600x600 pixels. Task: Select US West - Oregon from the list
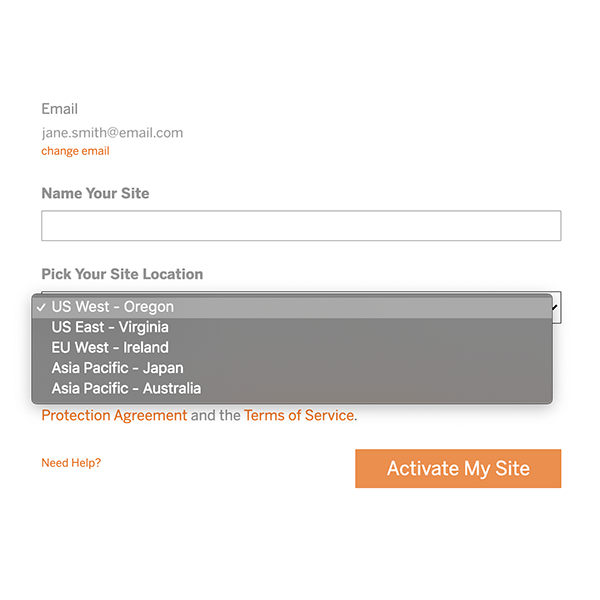(113, 307)
